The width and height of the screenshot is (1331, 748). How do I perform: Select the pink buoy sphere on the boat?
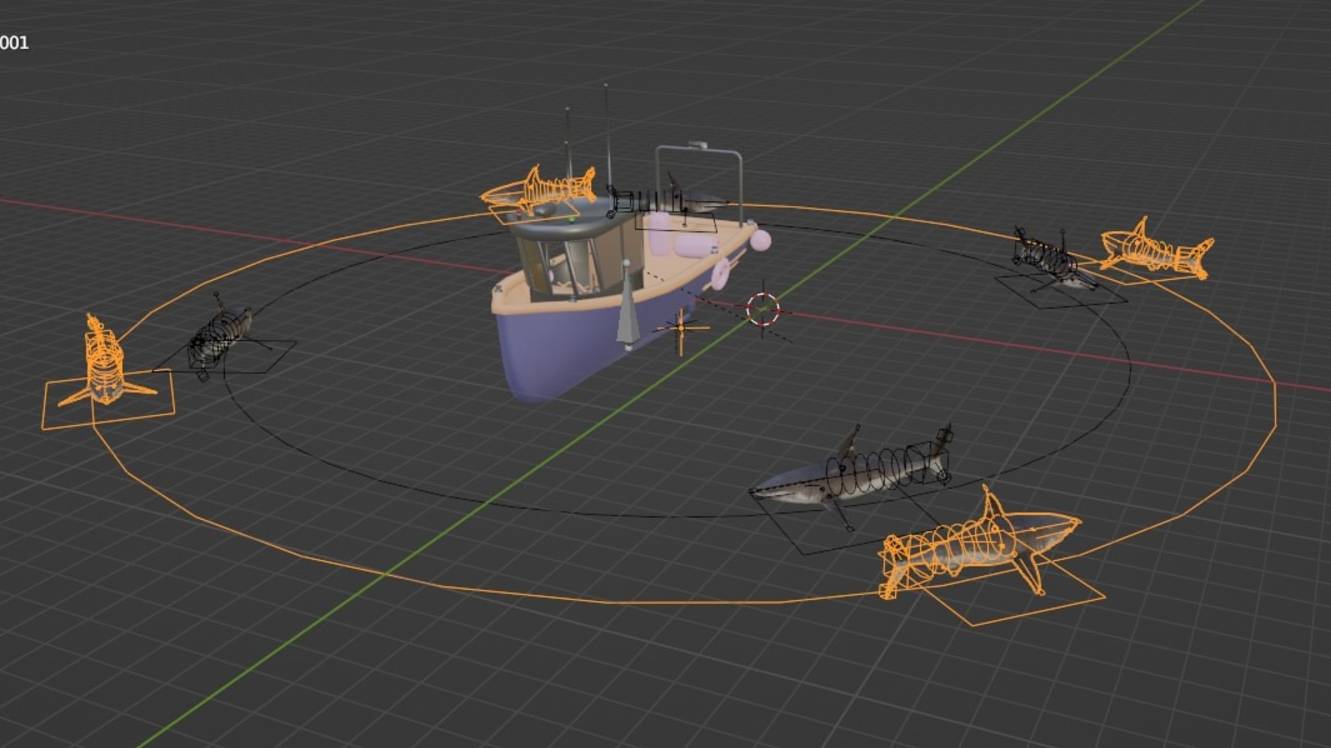[x=761, y=240]
